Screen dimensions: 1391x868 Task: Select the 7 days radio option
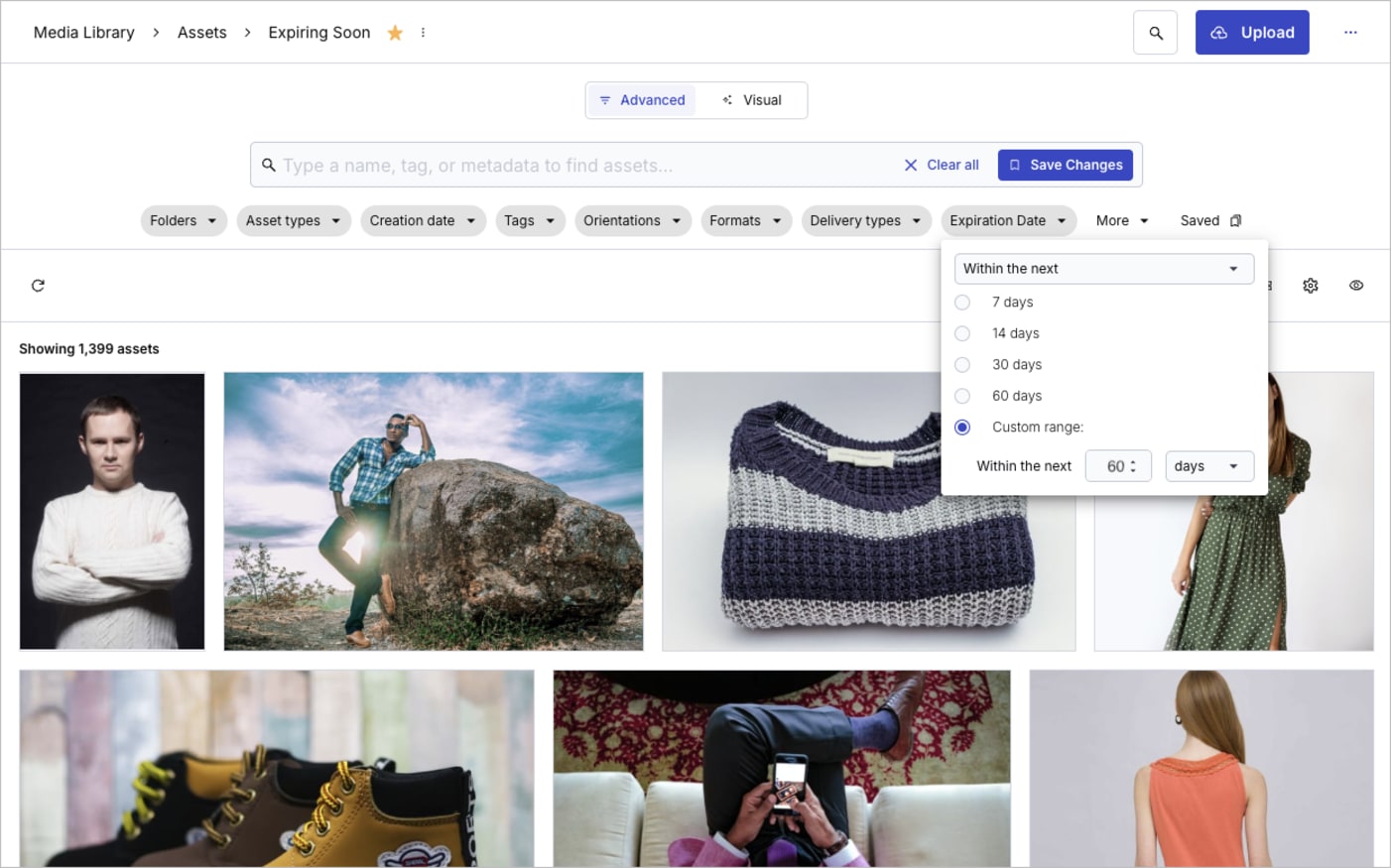pos(962,302)
